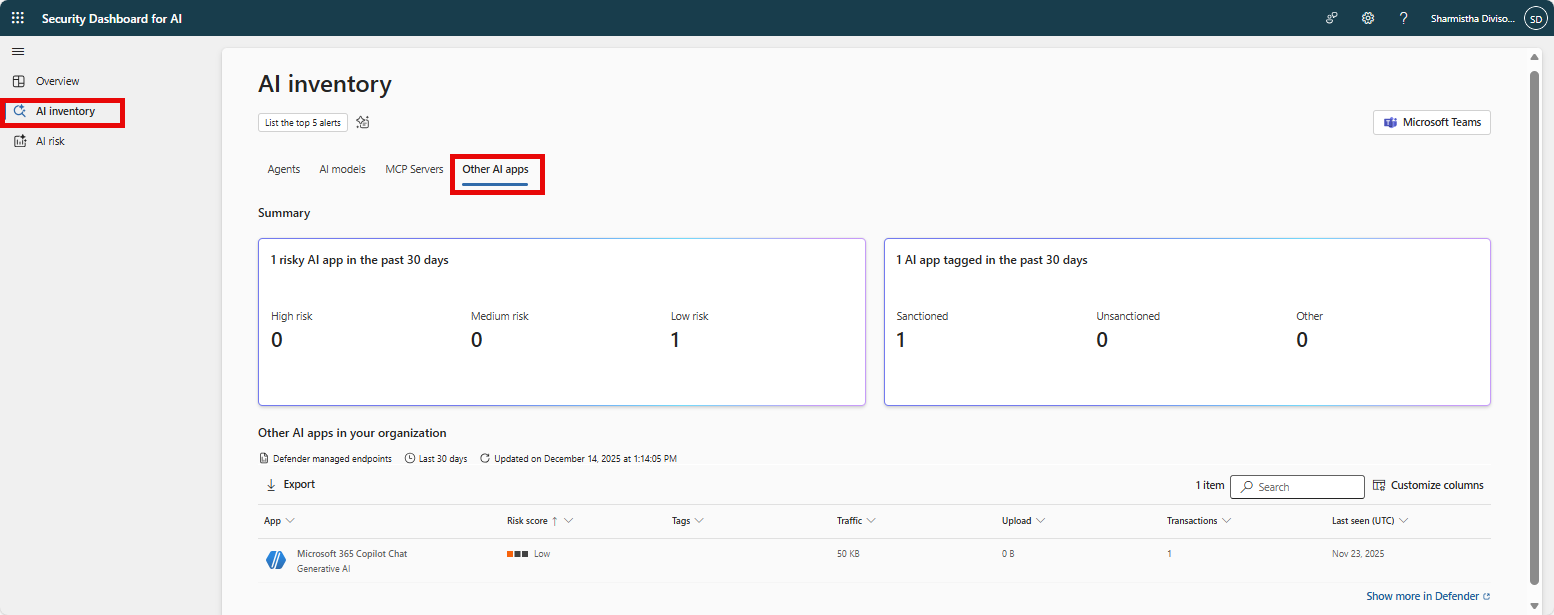This screenshot has width=1554, height=615.
Task: Select the Other AI apps tab
Action: click(495, 170)
